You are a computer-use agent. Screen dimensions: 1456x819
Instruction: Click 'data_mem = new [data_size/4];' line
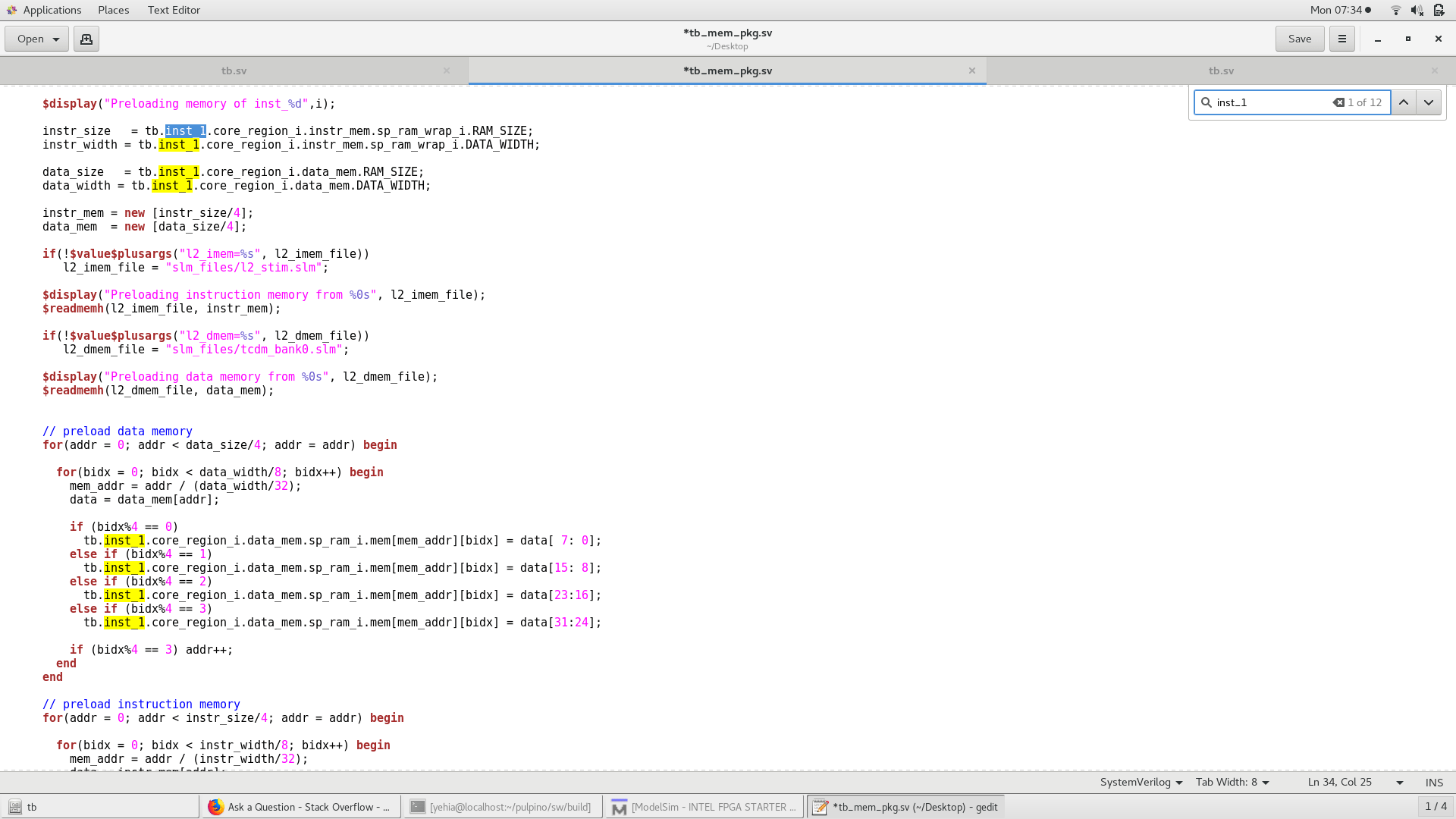pos(144,227)
